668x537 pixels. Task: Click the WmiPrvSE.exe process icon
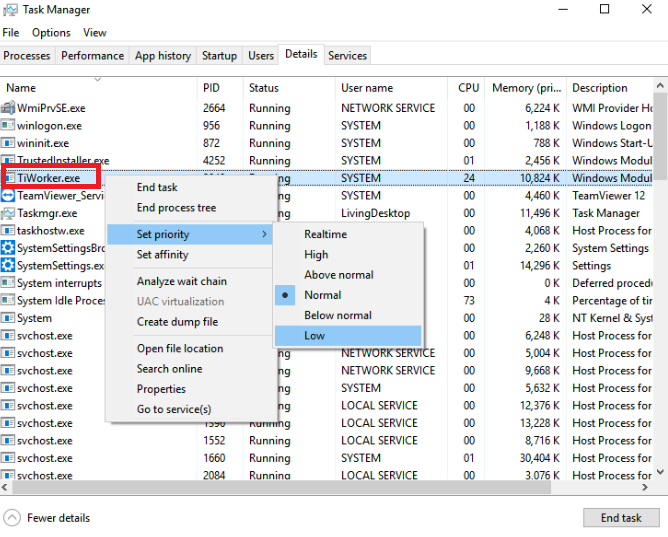pos(8,108)
